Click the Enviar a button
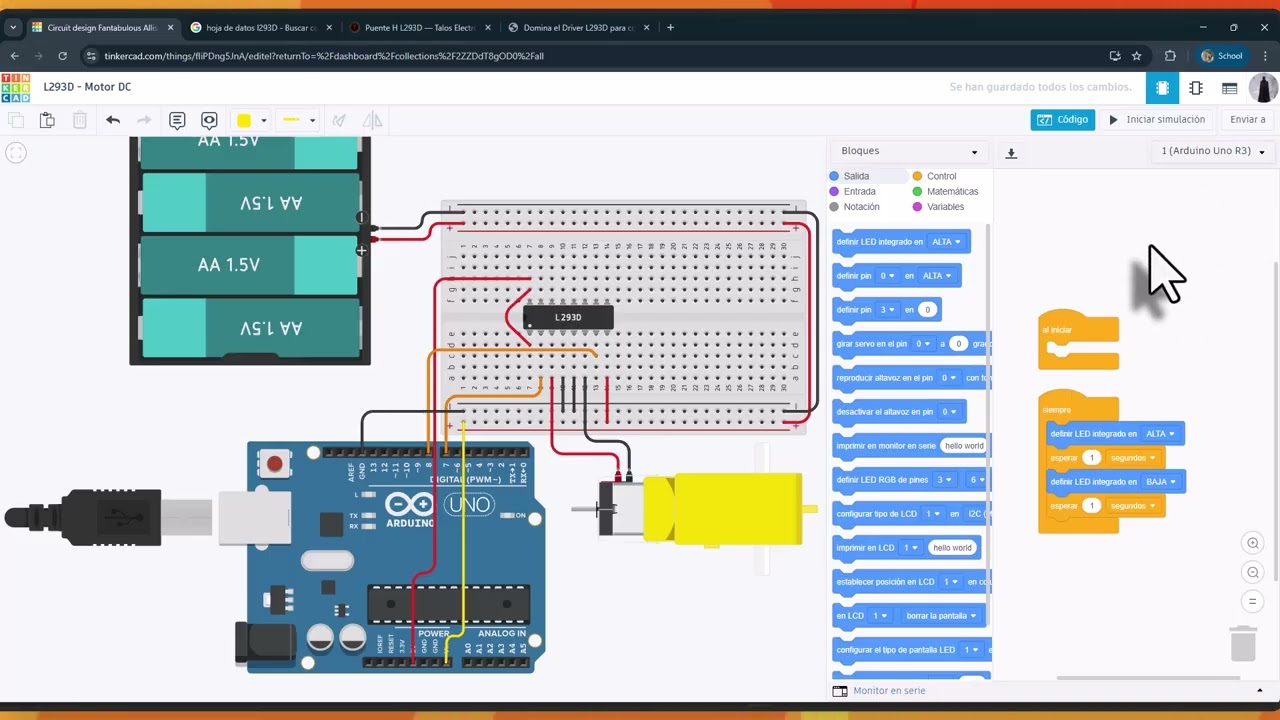Viewport: 1280px width, 720px height. [1247, 120]
